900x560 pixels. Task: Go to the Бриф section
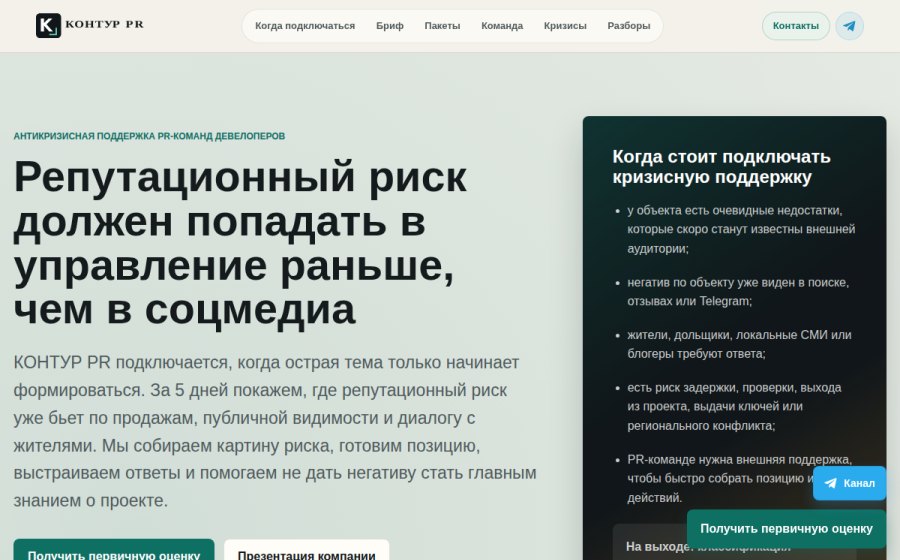(x=390, y=26)
